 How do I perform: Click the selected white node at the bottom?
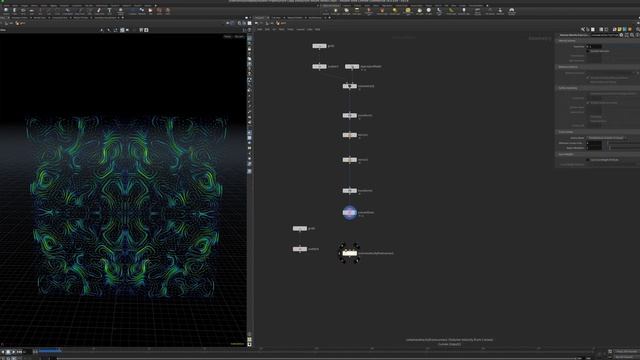(x=349, y=253)
